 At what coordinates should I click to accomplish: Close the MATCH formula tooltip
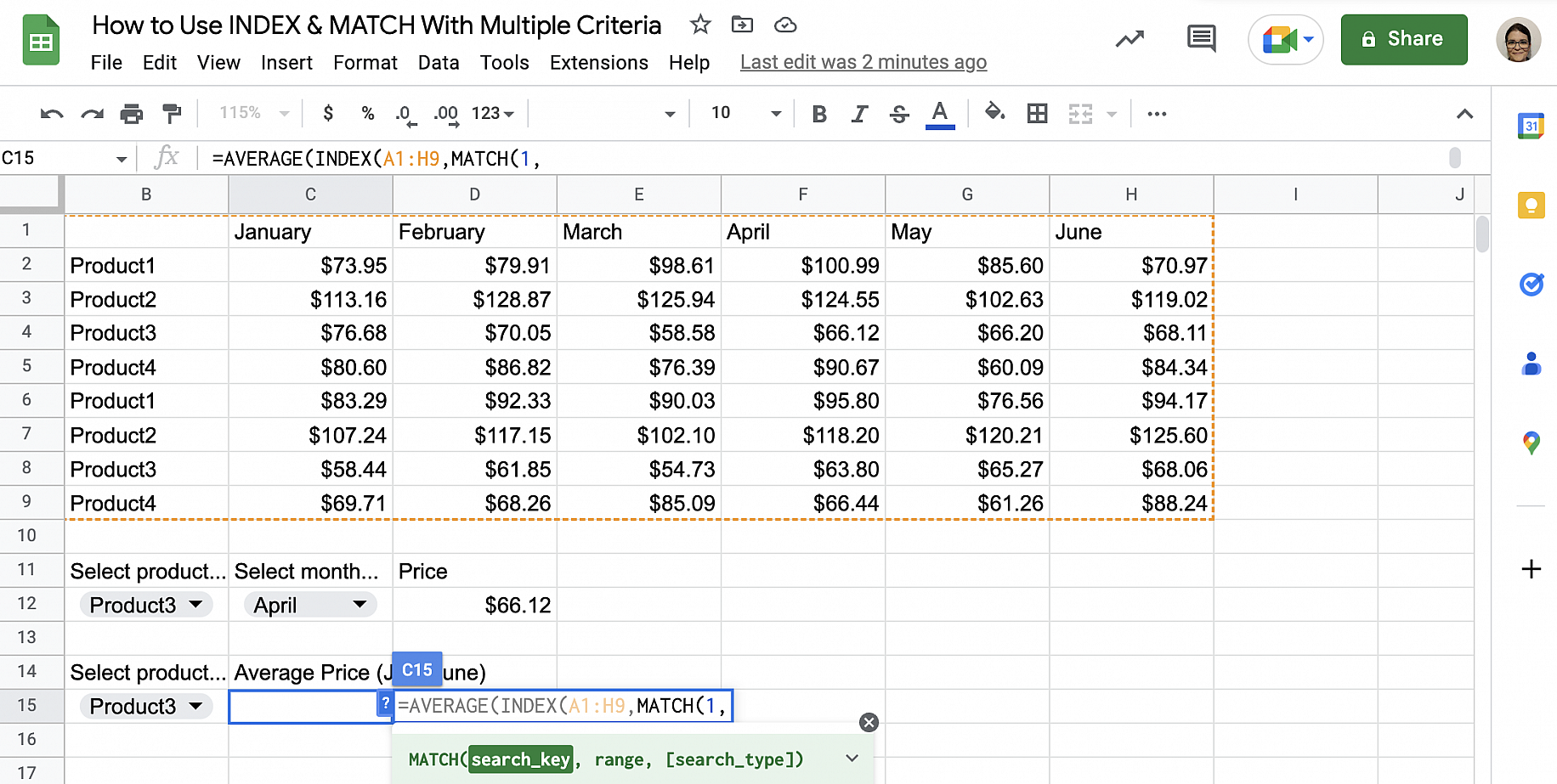(869, 722)
